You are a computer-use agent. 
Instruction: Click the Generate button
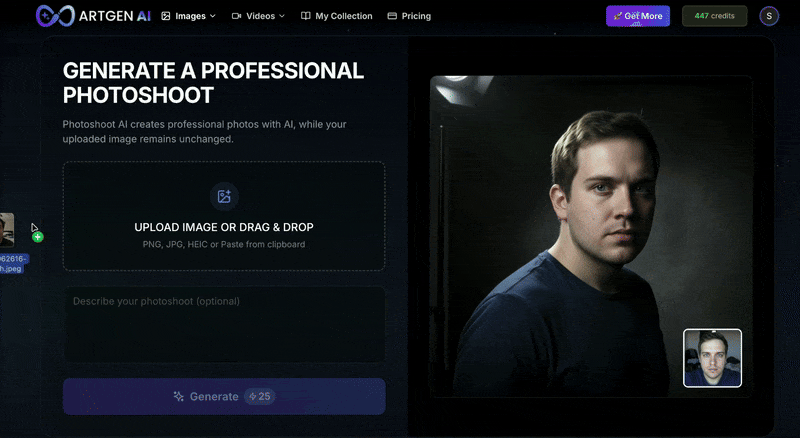(x=224, y=396)
